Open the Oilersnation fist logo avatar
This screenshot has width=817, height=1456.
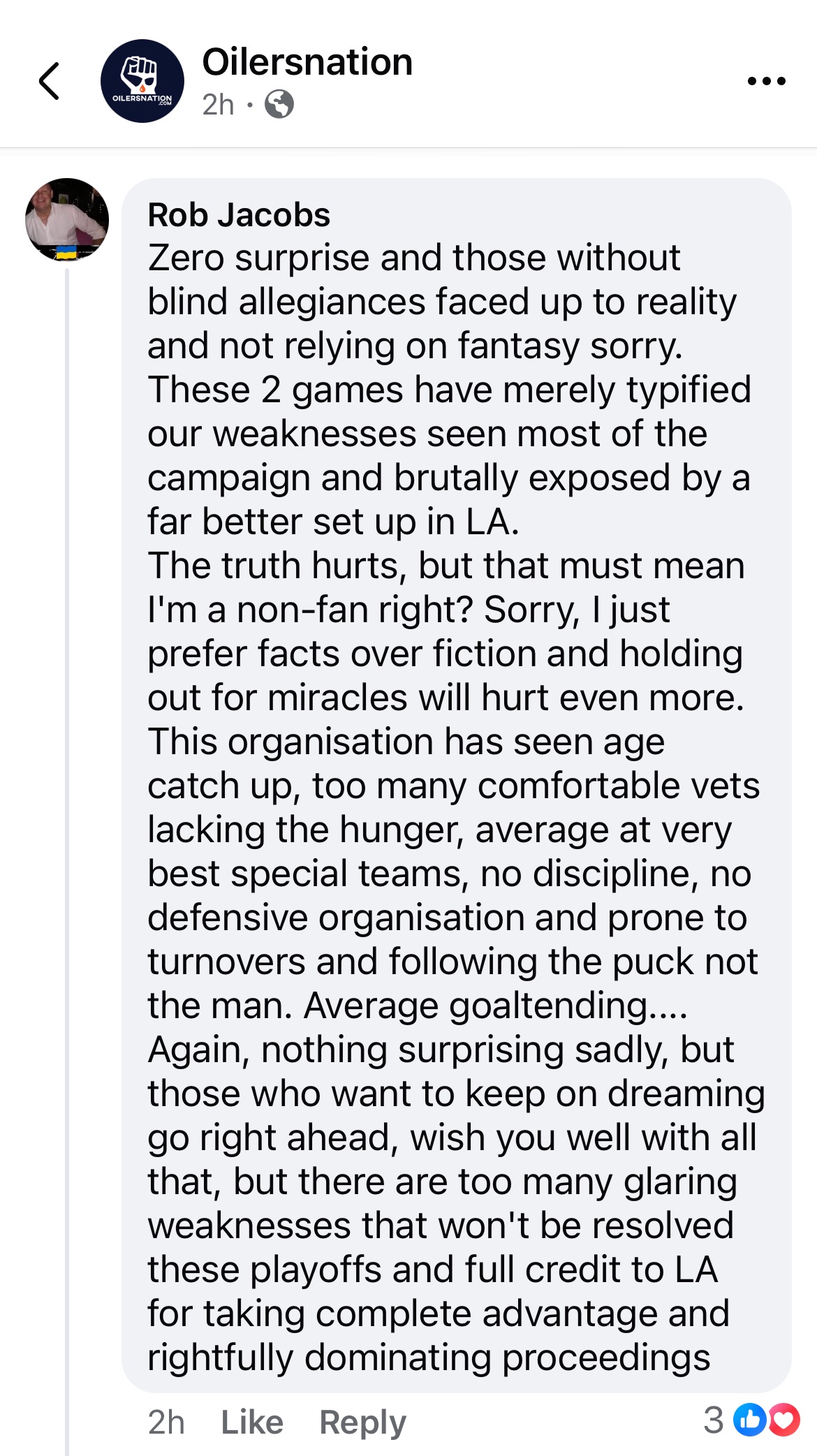142,81
